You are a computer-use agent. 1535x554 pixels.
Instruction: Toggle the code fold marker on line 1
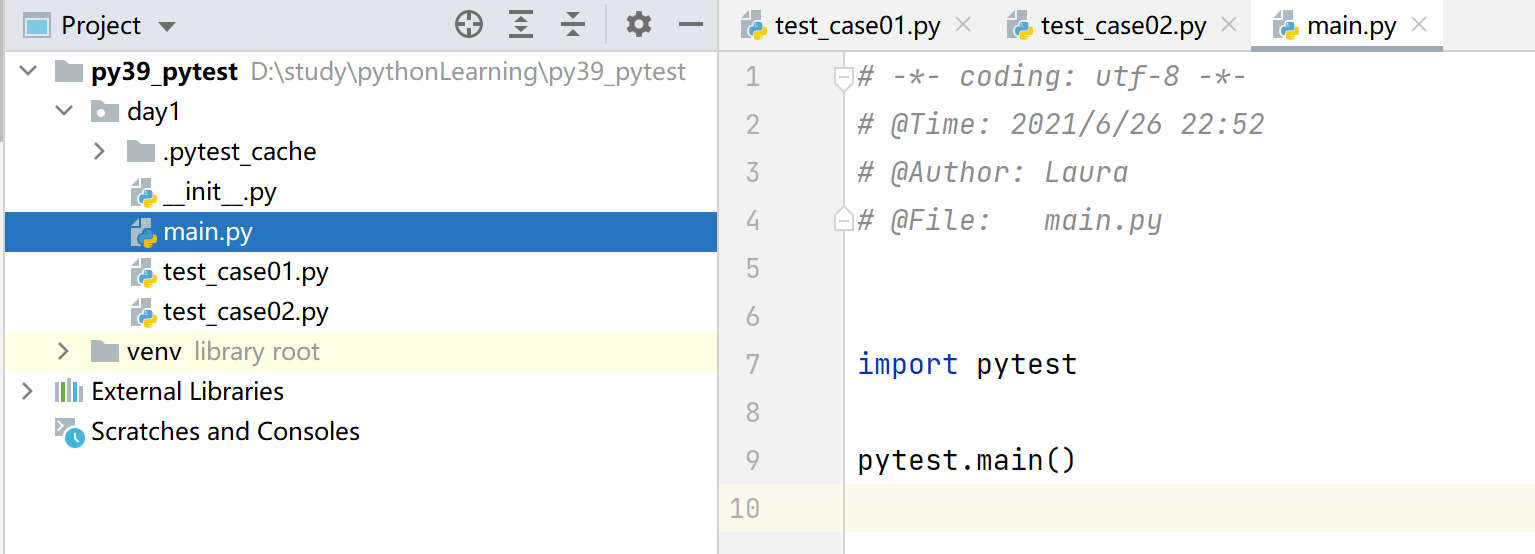[x=843, y=77]
